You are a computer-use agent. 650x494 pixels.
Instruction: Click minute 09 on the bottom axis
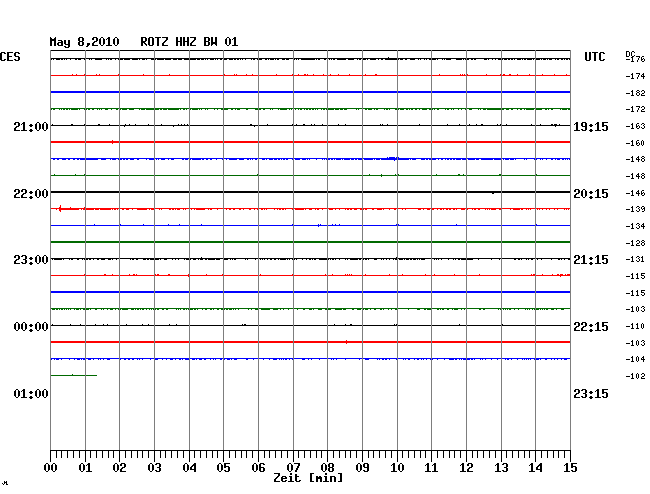point(362,468)
